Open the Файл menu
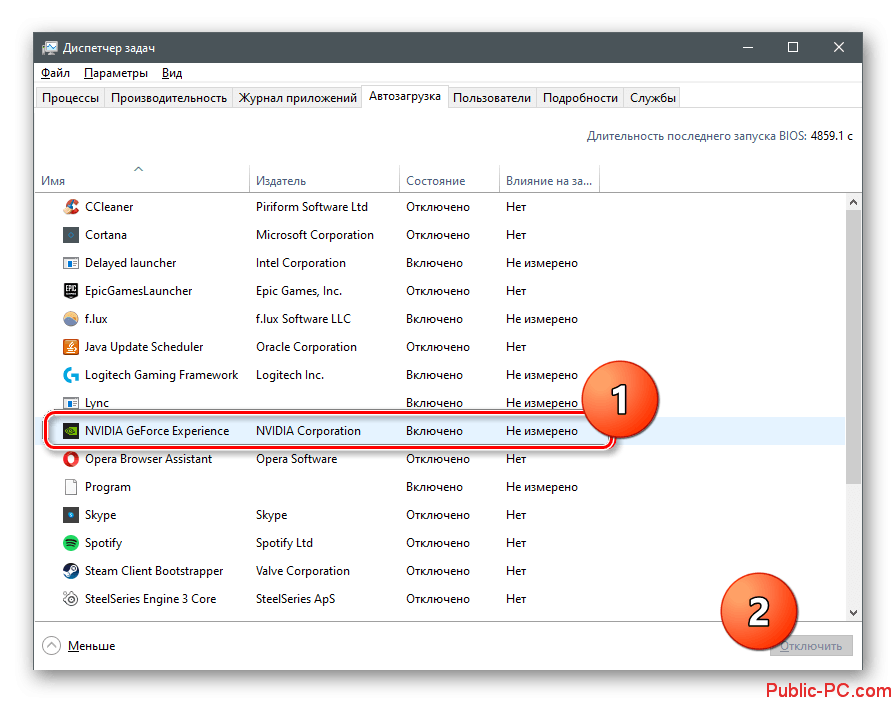 (x=55, y=73)
